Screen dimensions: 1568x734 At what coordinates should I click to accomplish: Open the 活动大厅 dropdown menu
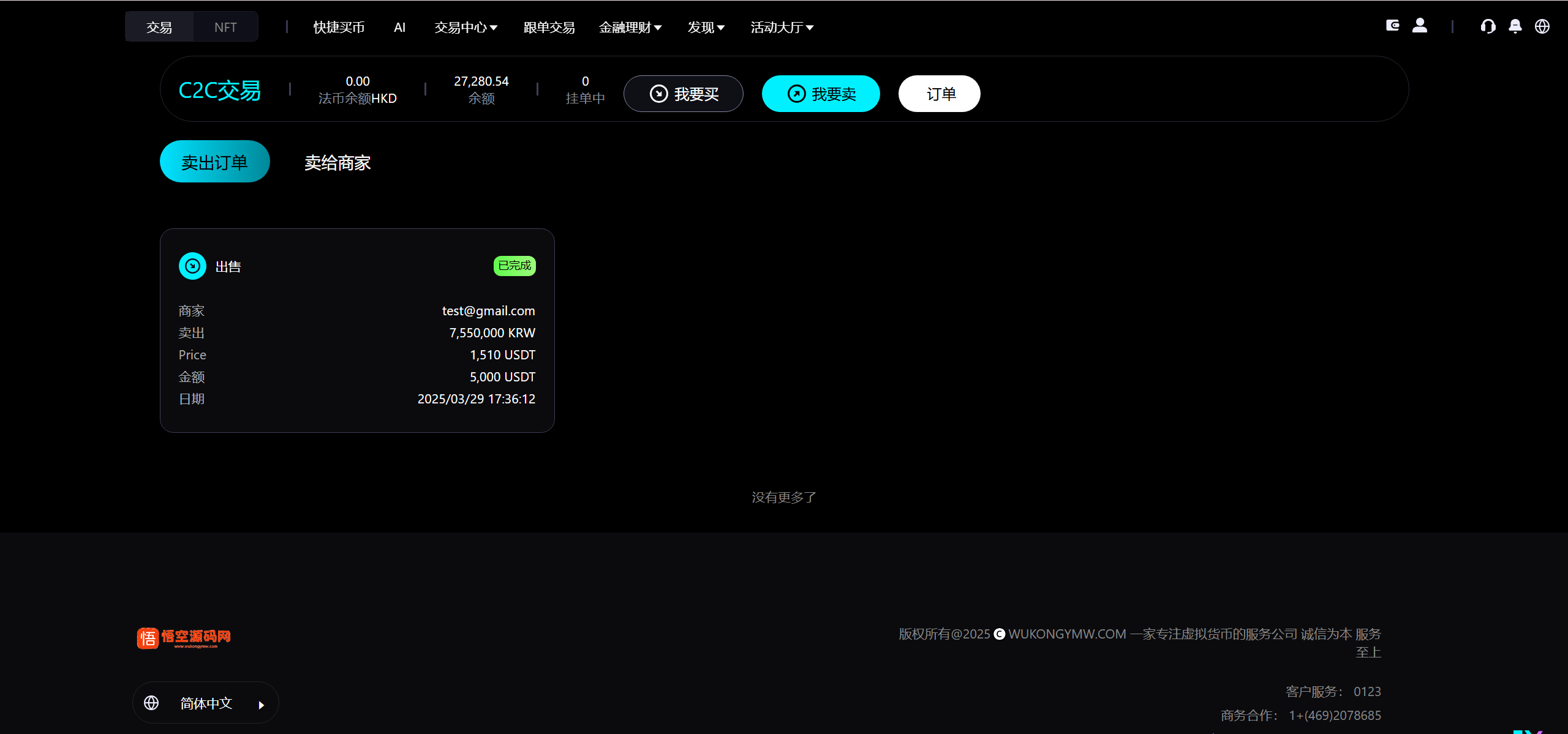click(x=782, y=28)
